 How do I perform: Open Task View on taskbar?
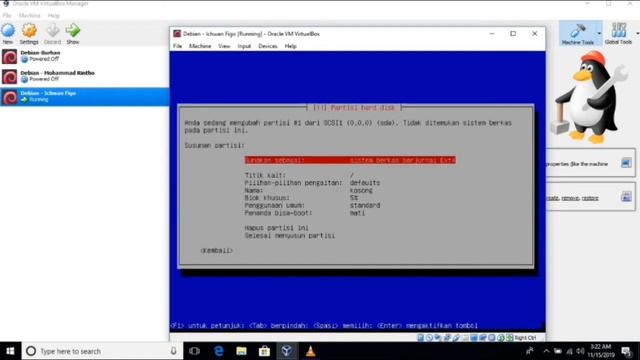pyautogui.click(x=195, y=351)
